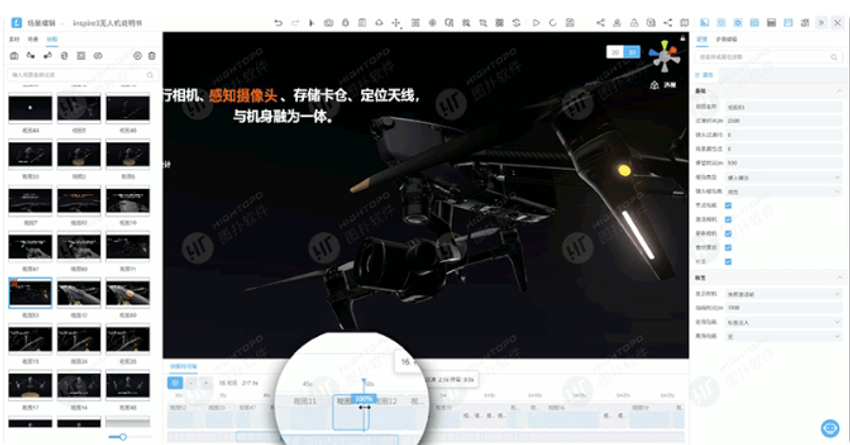Open the dropdown directly above the 1500 field

[784, 294]
